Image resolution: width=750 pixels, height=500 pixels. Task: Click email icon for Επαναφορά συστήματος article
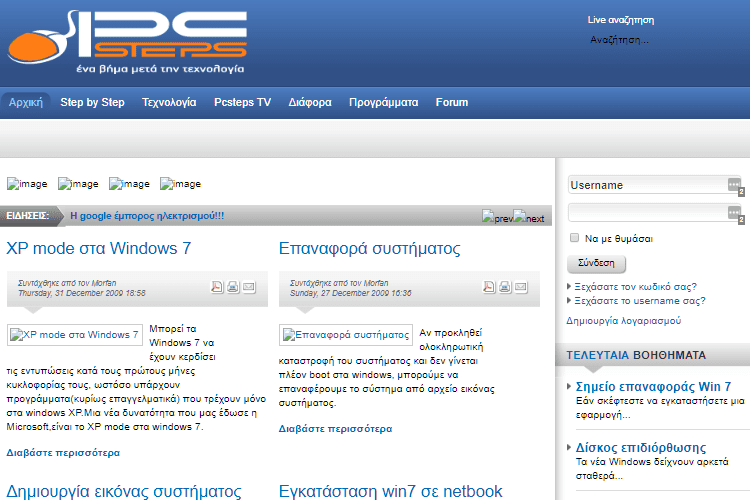coord(521,287)
